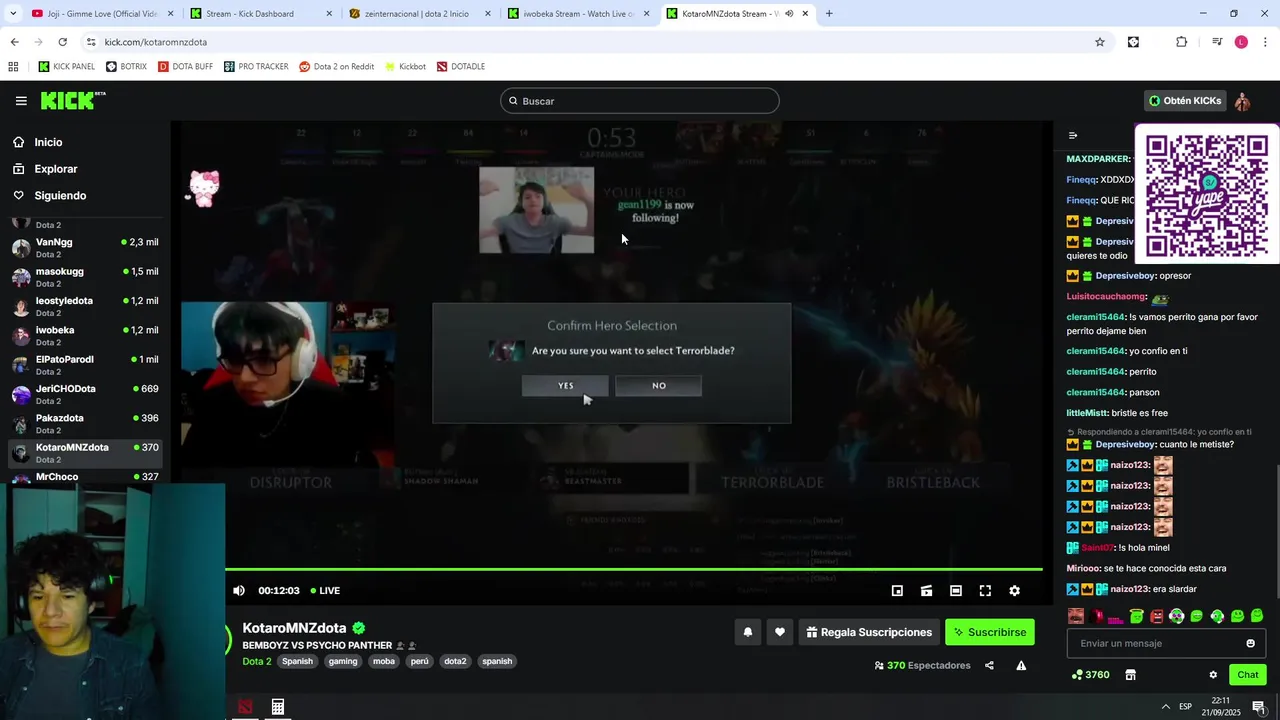This screenshot has height=720, width=1280.
Task: Enter fullscreen on the stream player
Action: click(985, 591)
